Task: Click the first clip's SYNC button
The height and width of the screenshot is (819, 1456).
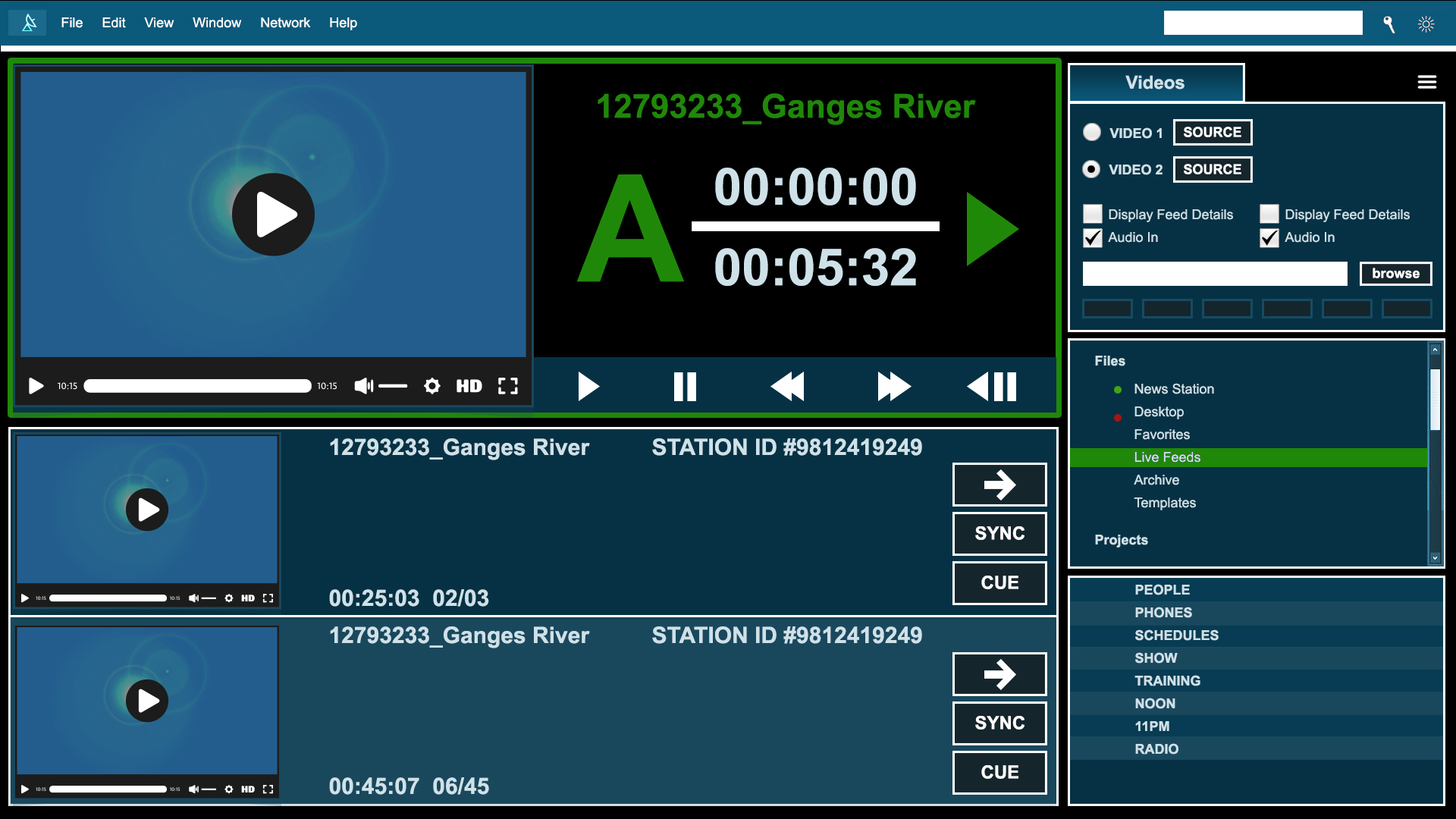Action: [x=999, y=533]
